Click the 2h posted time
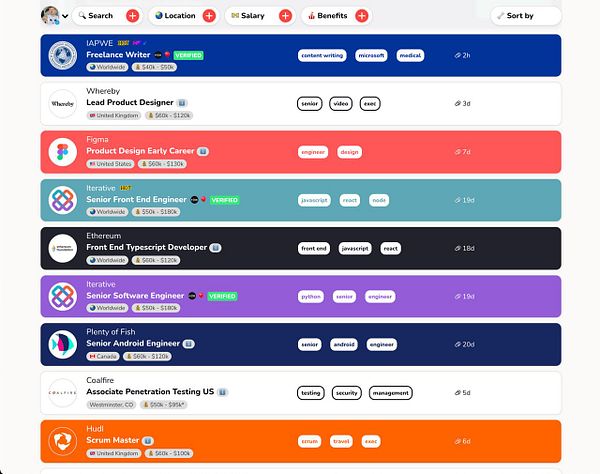Image resolution: width=600 pixels, height=474 pixels. (x=462, y=55)
